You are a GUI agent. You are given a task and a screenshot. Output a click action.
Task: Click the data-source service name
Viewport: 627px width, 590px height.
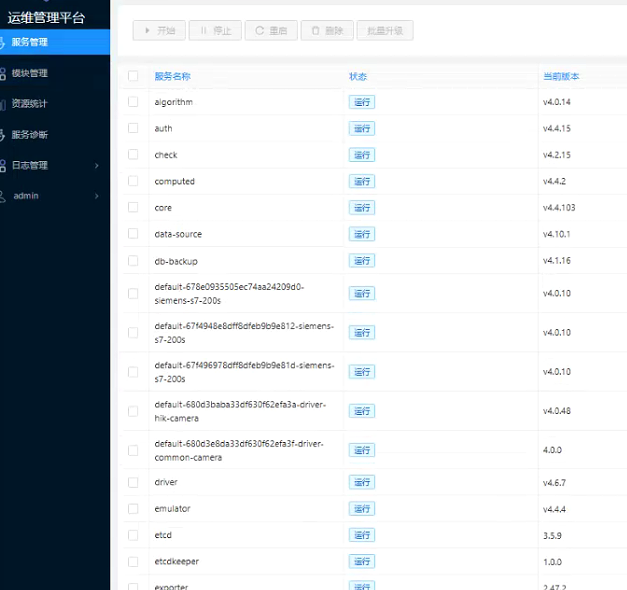(178, 234)
